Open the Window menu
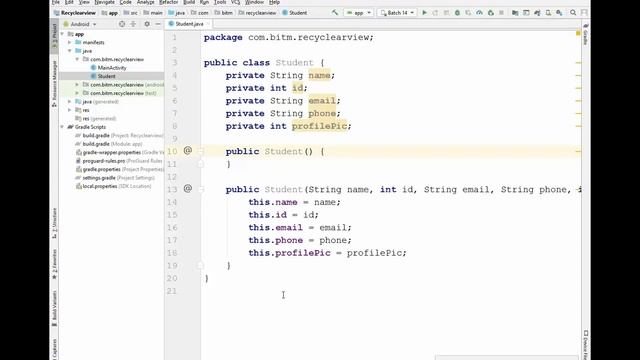This screenshot has height=360, width=640. tap(254, 2)
